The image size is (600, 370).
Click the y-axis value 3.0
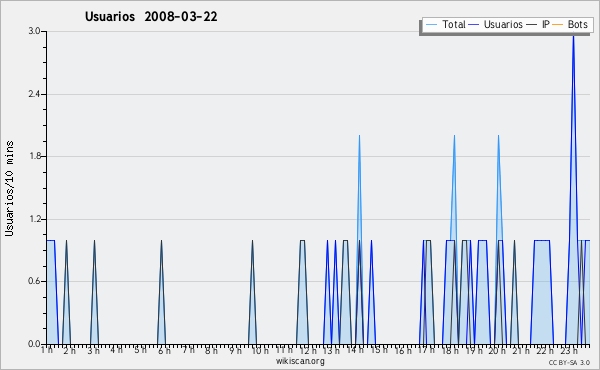[34, 31]
